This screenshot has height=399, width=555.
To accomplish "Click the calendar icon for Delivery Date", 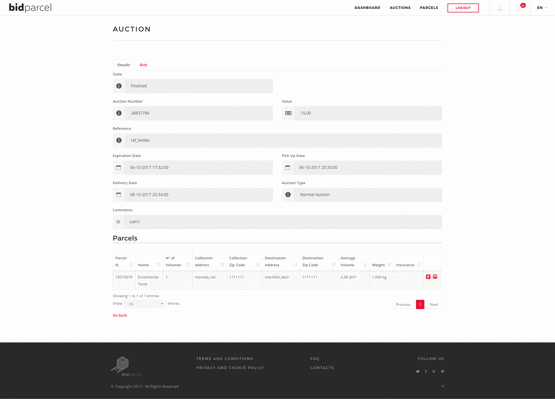I will 119,195.
